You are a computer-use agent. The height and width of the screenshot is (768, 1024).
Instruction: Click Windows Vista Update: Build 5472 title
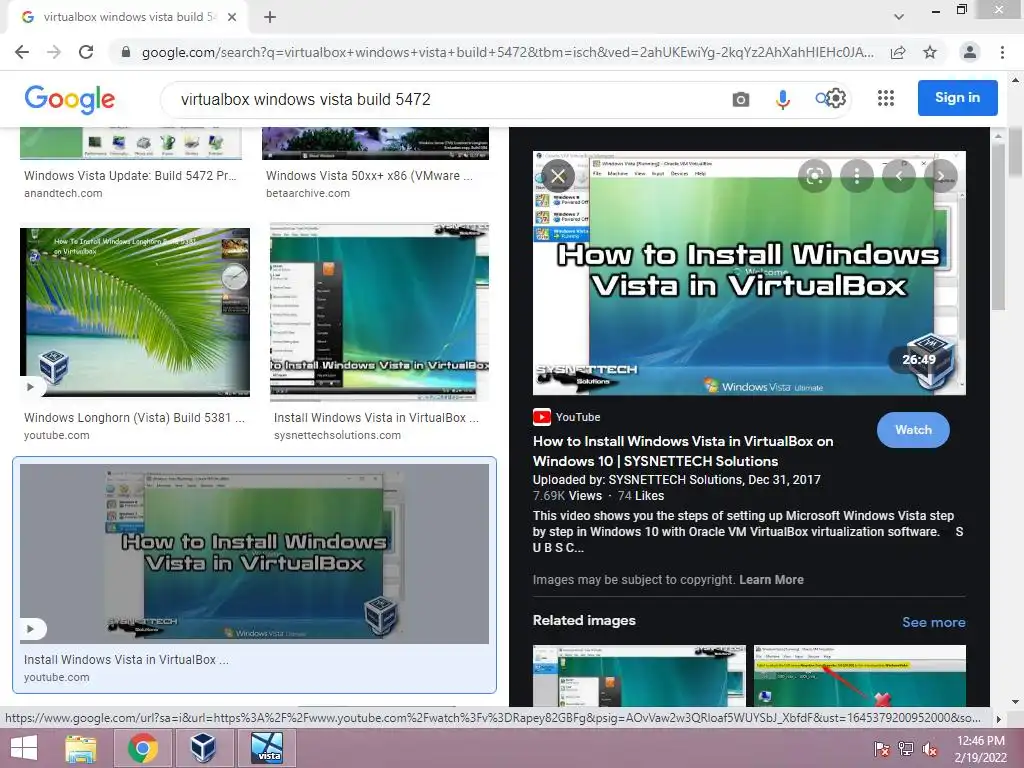130,176
